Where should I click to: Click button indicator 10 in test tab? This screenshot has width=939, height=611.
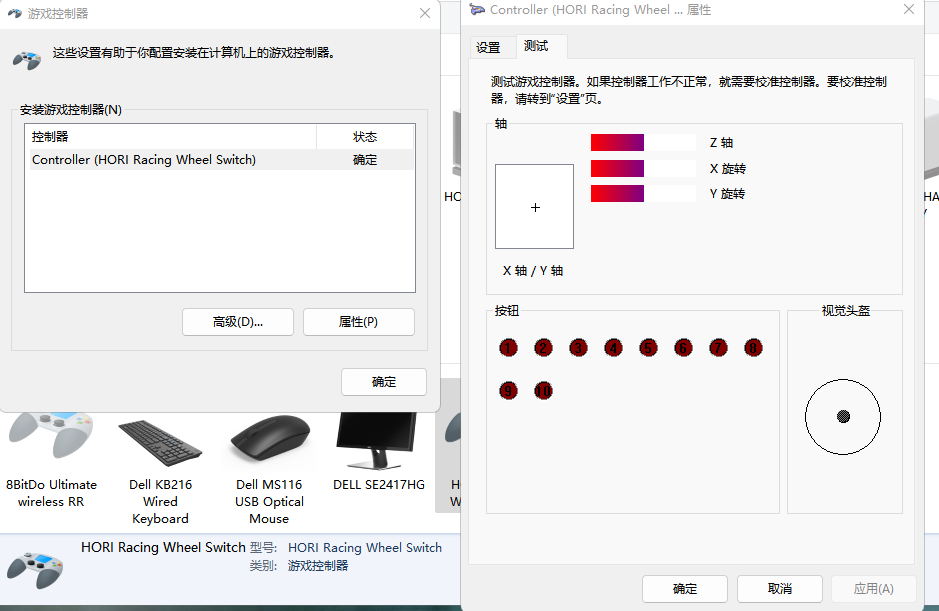click(543, 391)
